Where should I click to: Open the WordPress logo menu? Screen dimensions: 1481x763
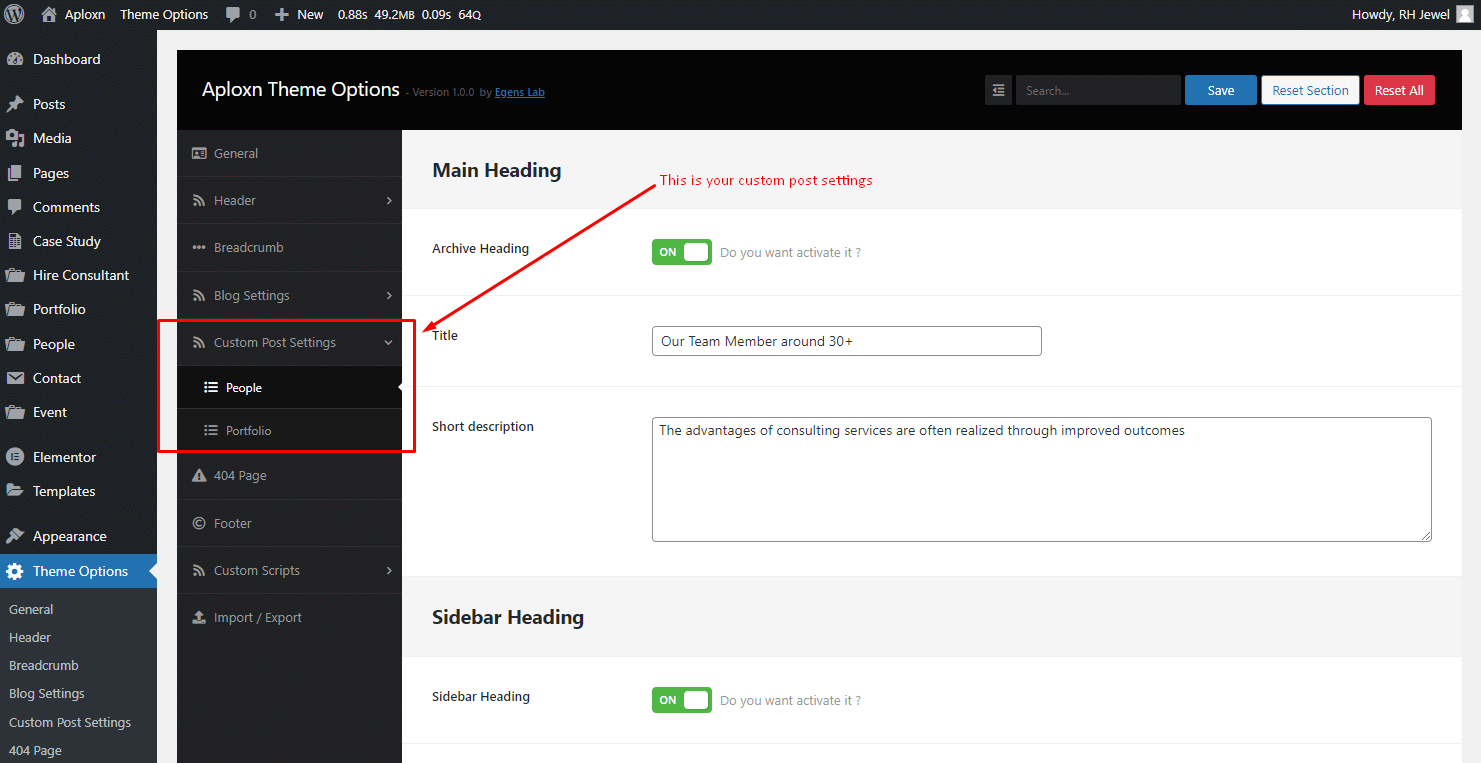tap(14, 14)
